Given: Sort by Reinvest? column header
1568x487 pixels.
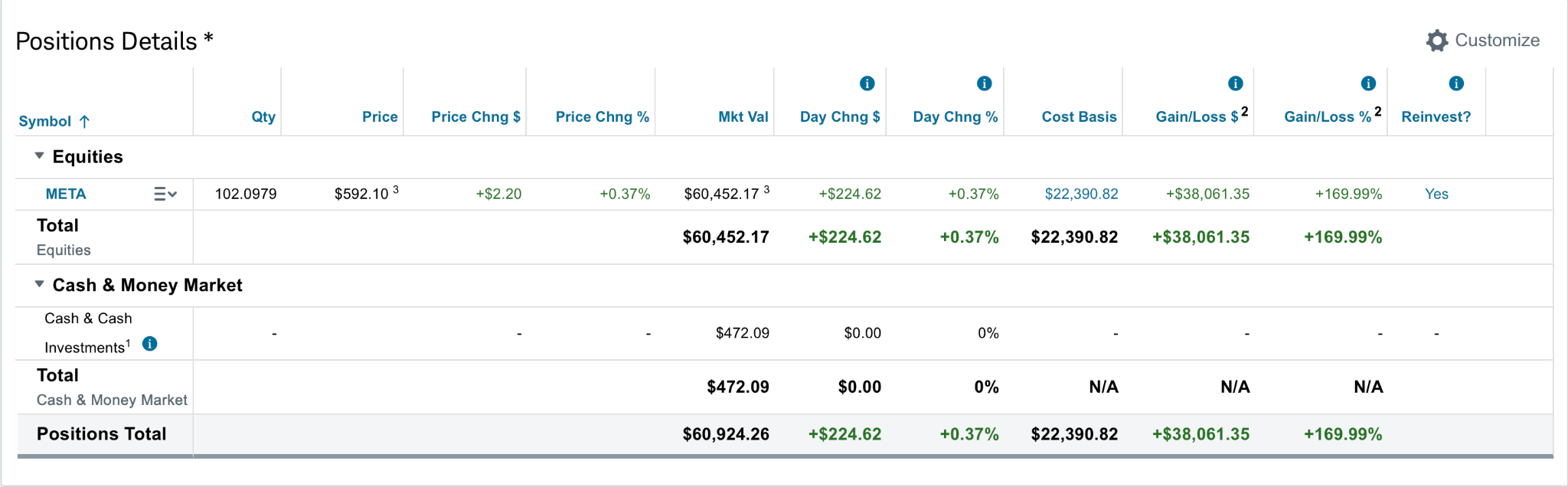Looking at the screenshot, I should click(x=1436, y=117).
